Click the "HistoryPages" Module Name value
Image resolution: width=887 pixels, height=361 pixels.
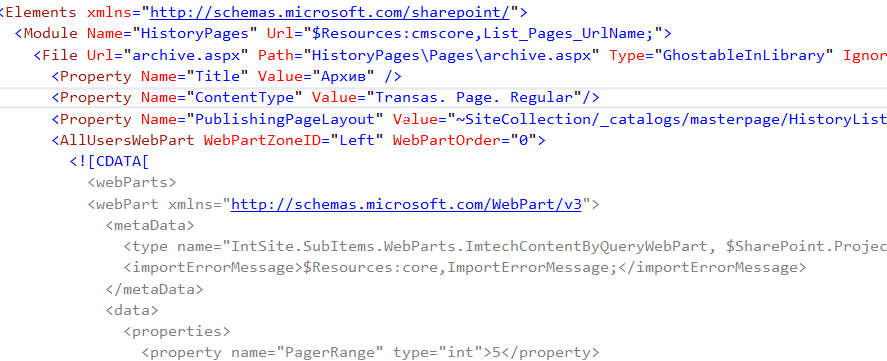(195, 33)
